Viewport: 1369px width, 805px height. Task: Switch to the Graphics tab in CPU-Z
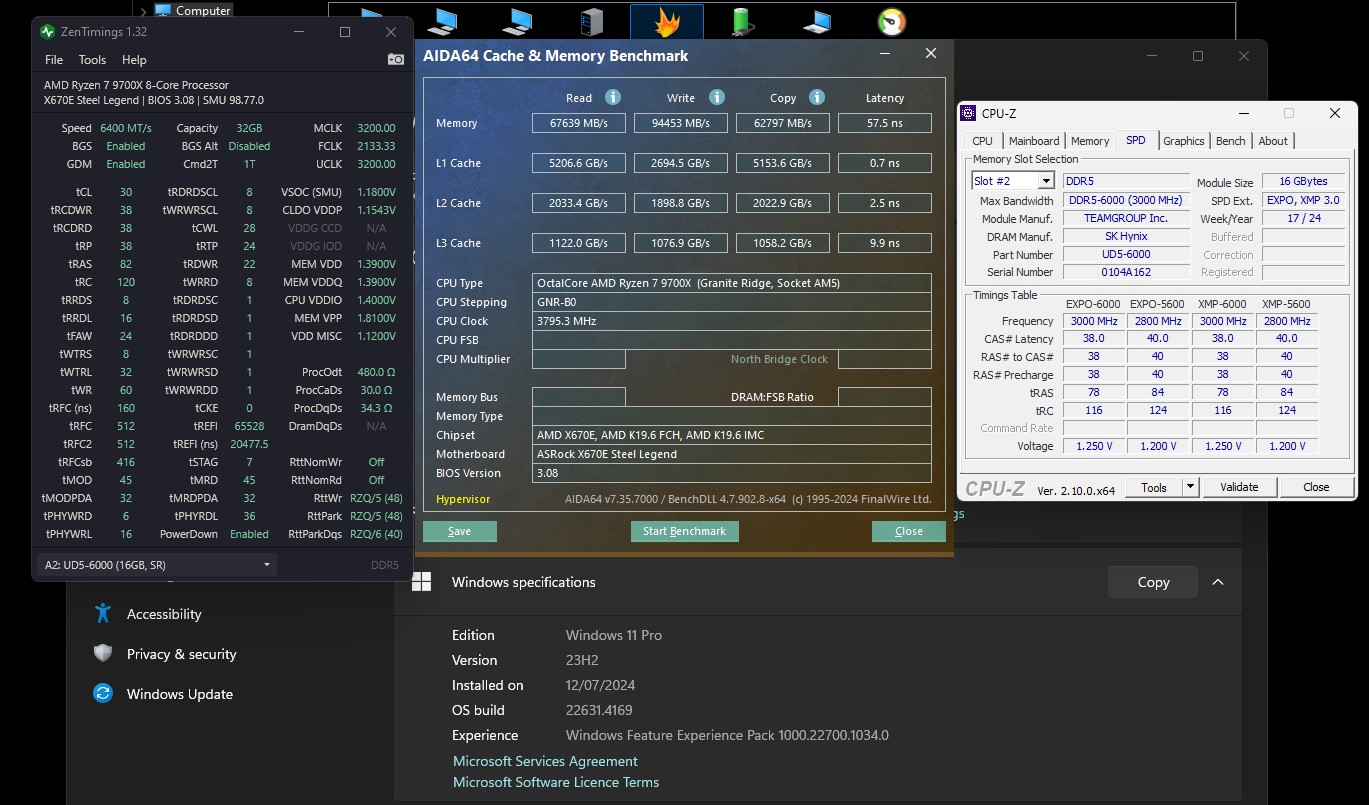click(1184, 141)
